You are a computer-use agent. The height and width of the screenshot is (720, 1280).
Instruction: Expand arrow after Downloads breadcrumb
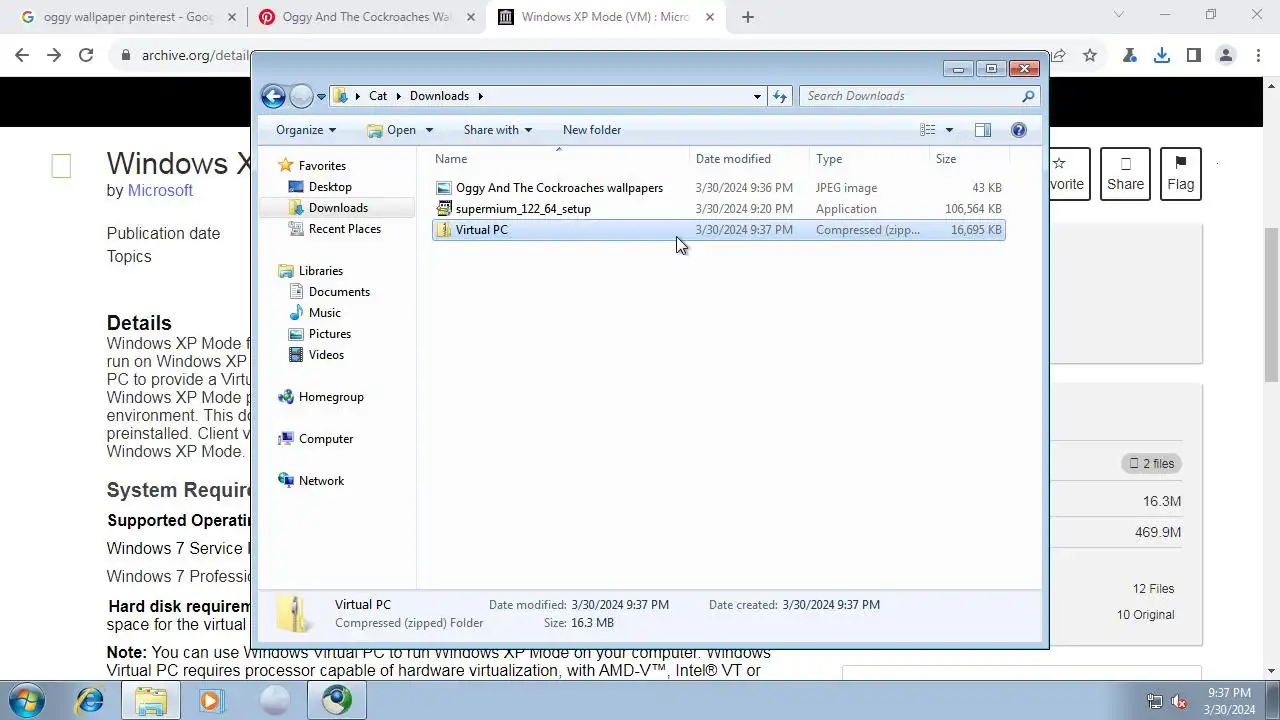click(480, 96)
